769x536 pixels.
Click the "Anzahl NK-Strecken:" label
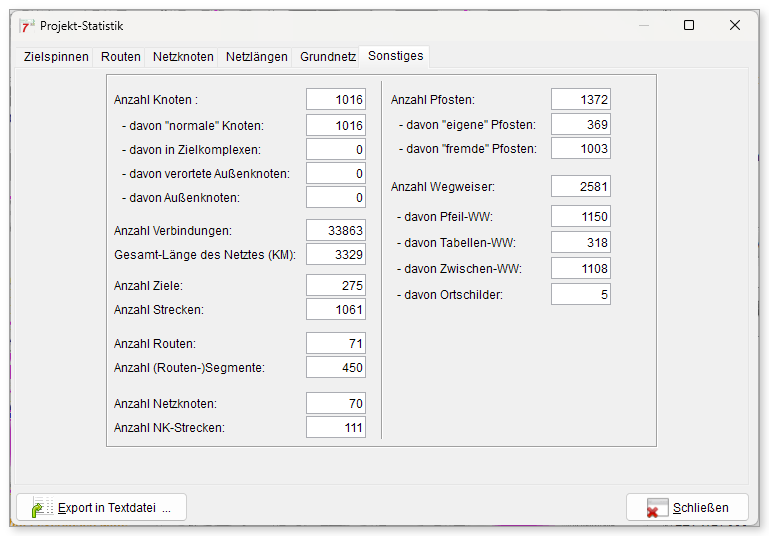pyautogui.click(x=169, y=428)
